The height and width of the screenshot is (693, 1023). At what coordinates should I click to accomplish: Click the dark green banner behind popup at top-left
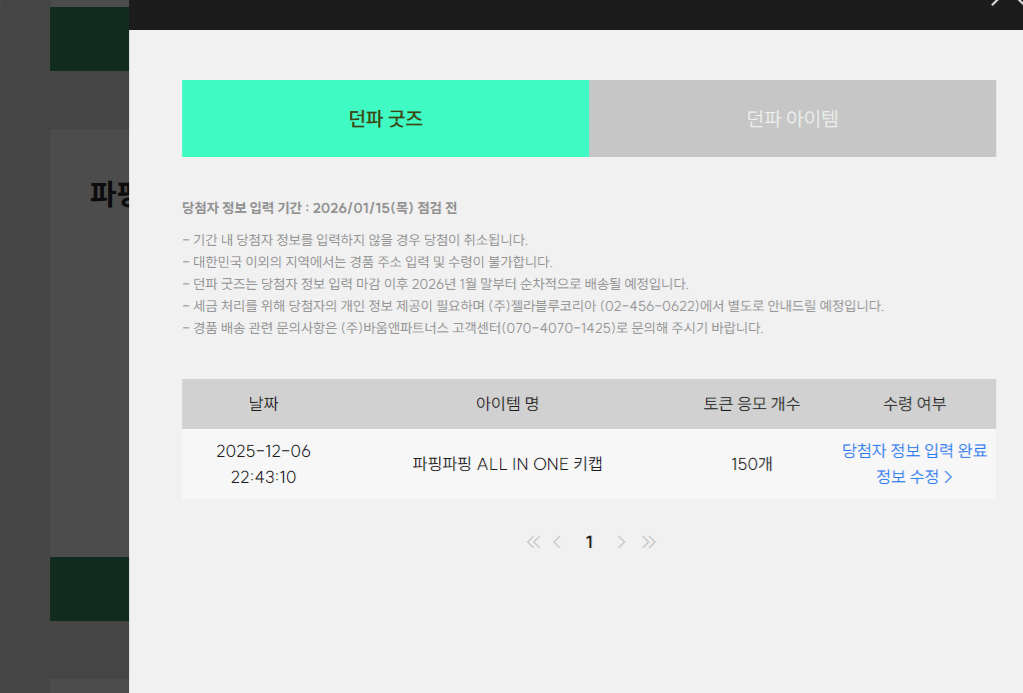(89, 39)
